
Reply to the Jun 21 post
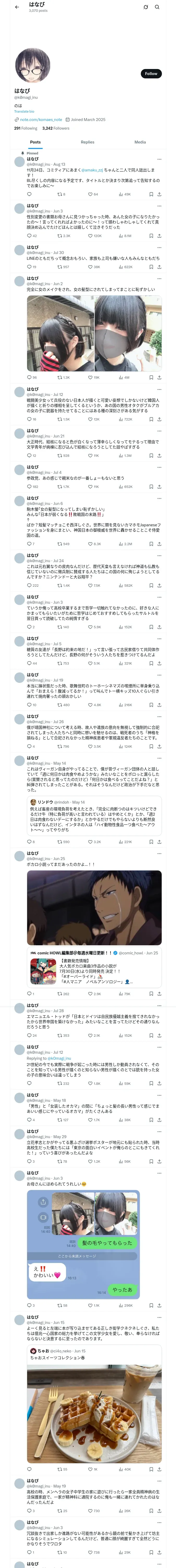click(x=29, y=455)
